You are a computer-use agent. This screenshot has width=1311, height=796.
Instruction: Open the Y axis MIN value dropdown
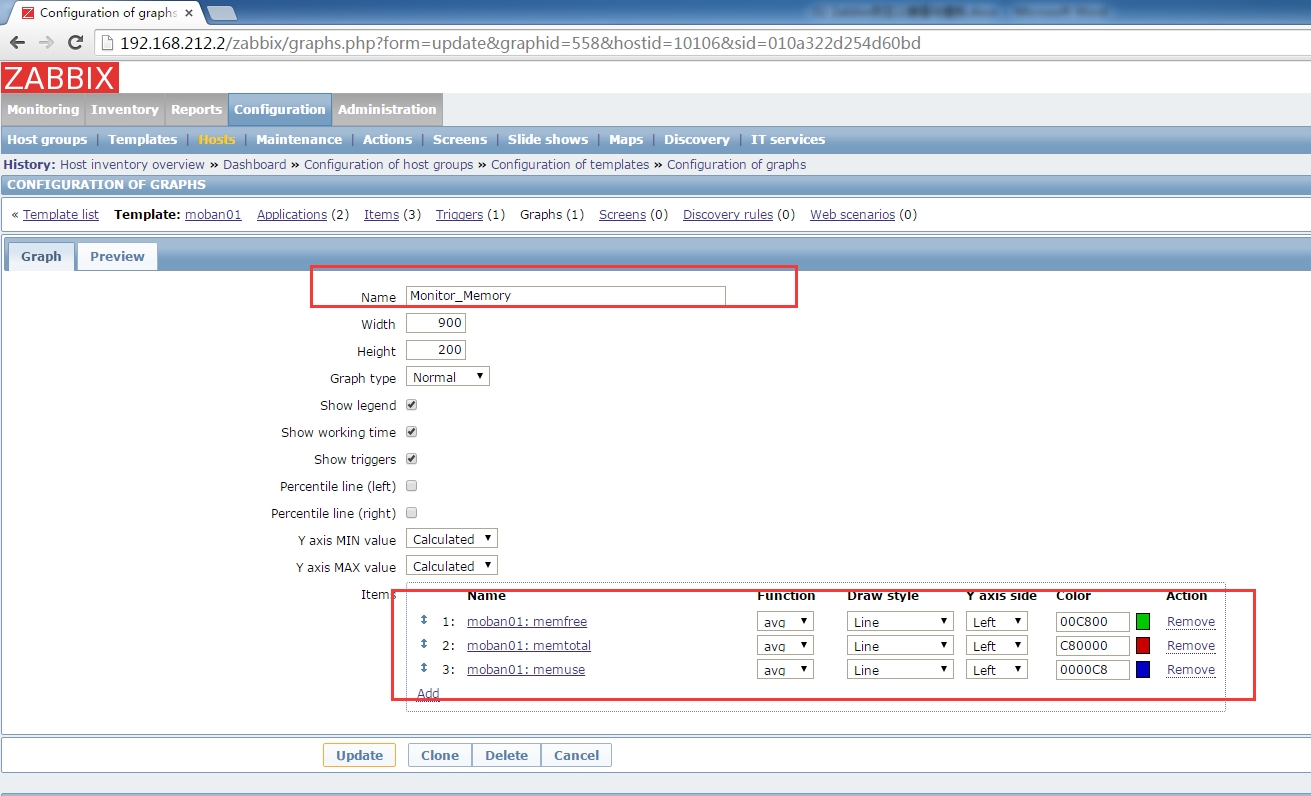pos(452,539)
